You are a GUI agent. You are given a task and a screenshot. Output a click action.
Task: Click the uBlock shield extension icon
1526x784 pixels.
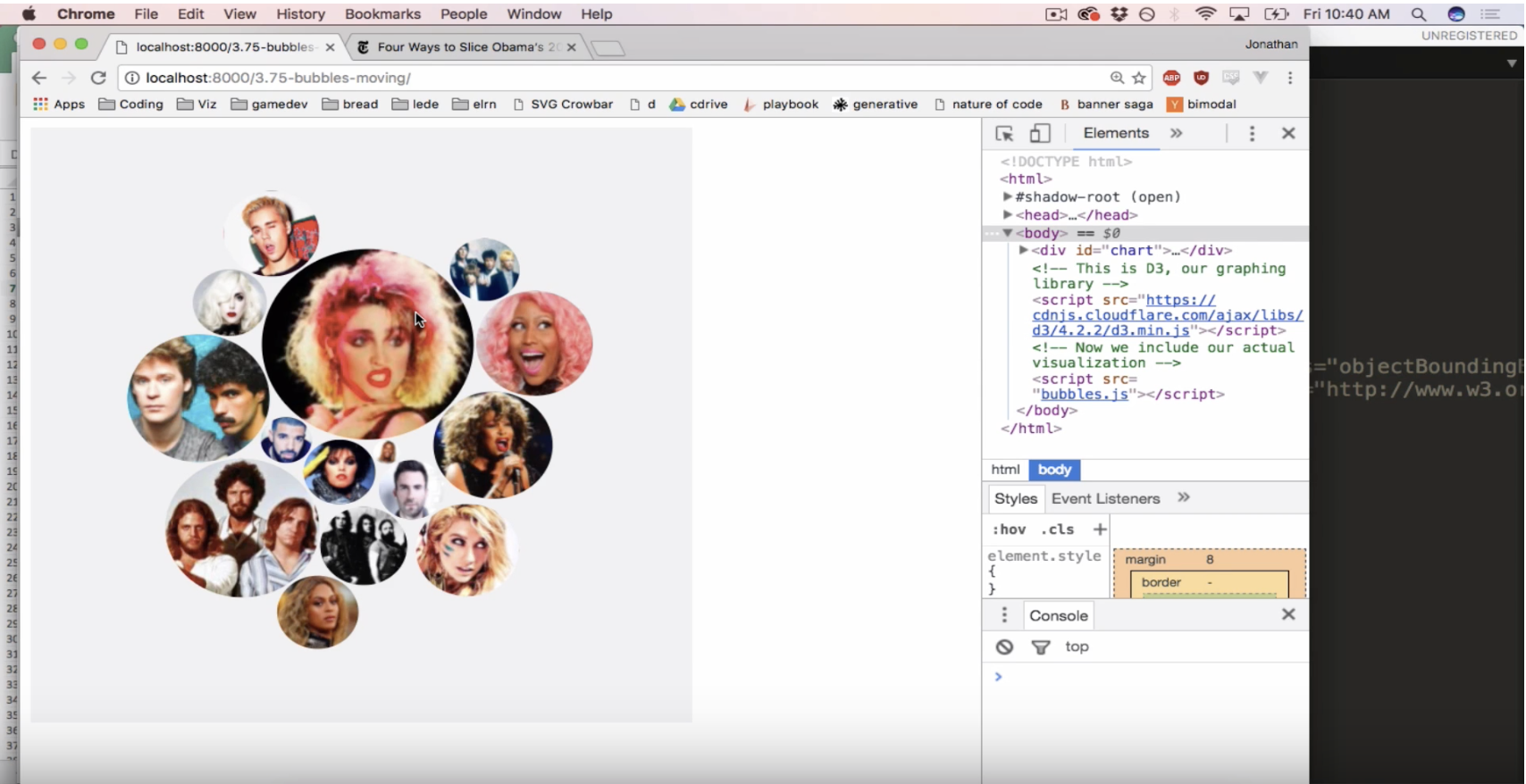[x=1201, y=78]
